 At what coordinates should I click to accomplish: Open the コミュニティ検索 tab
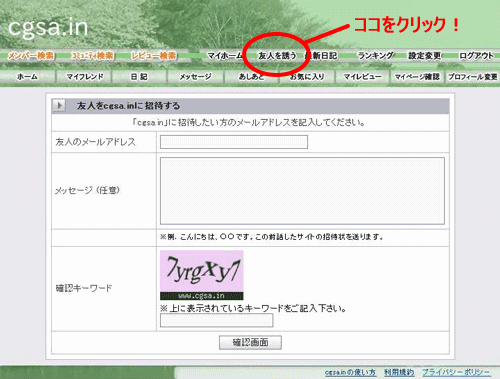(93, 56)
